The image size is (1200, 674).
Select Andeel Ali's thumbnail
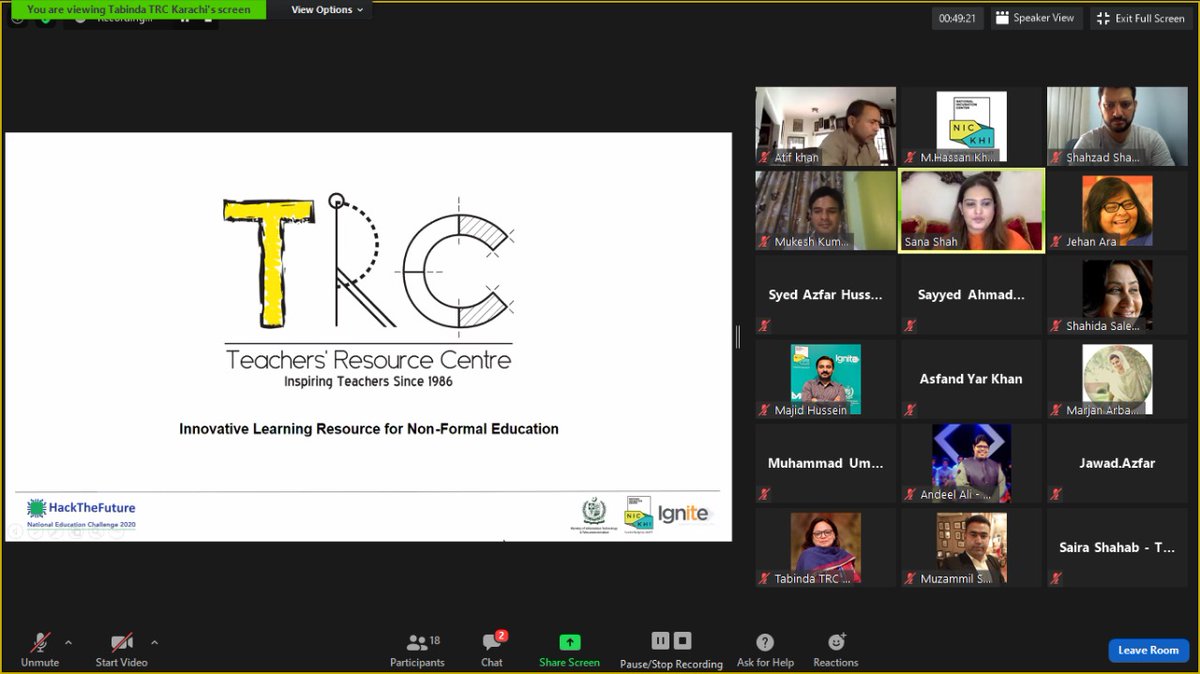tap(972, 463)
